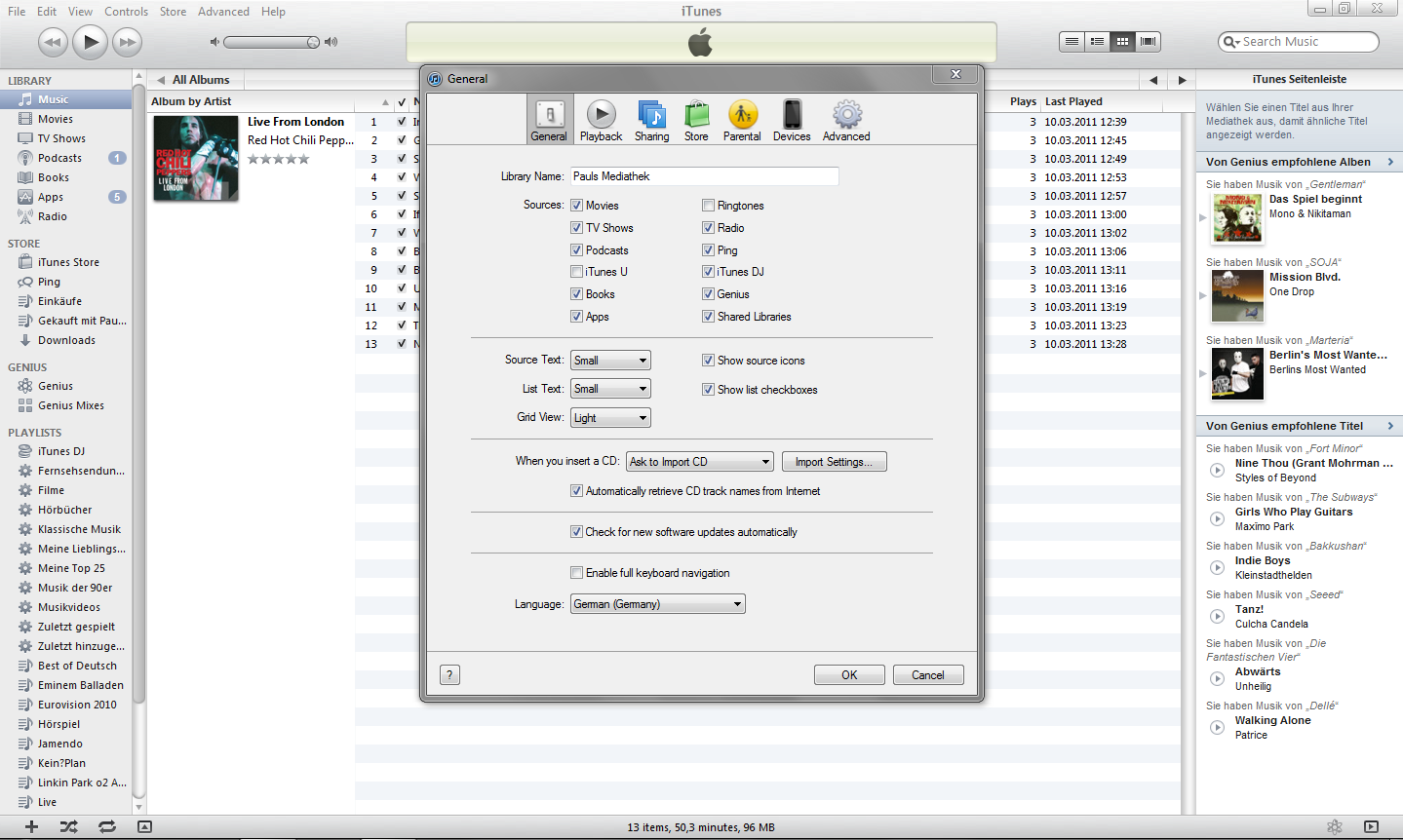Switch to the Cover Flow view

1148,42
